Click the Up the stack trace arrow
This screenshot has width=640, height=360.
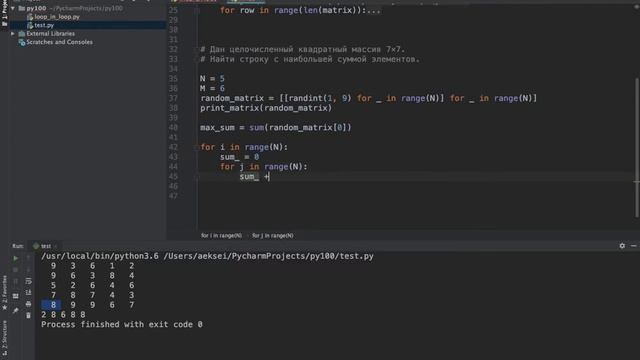click(x=28, y=258)
